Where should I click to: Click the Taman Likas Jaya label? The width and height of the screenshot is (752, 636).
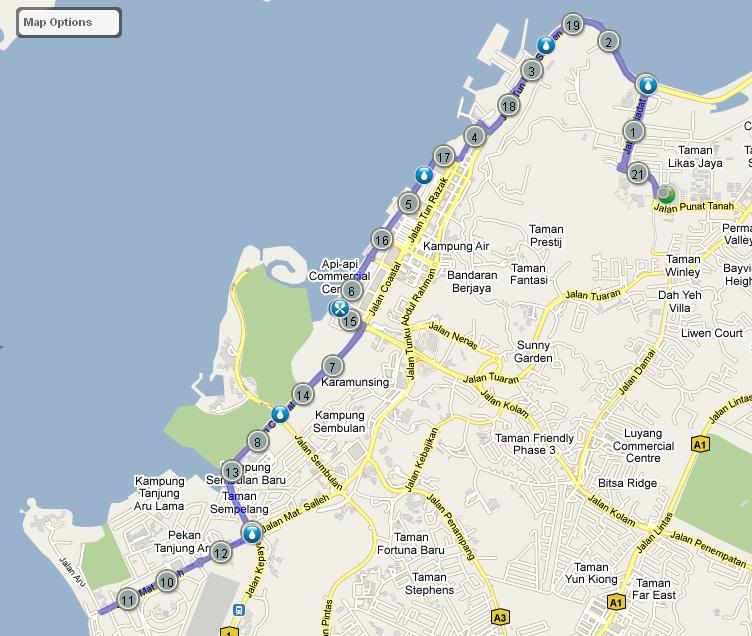tap(695, 157)
